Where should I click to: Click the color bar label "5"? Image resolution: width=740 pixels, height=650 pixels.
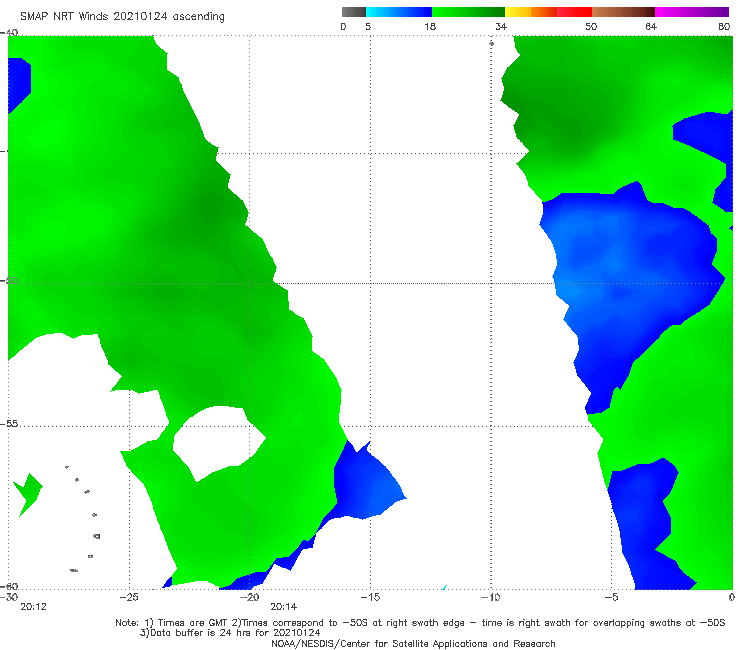tap(368, 26)
